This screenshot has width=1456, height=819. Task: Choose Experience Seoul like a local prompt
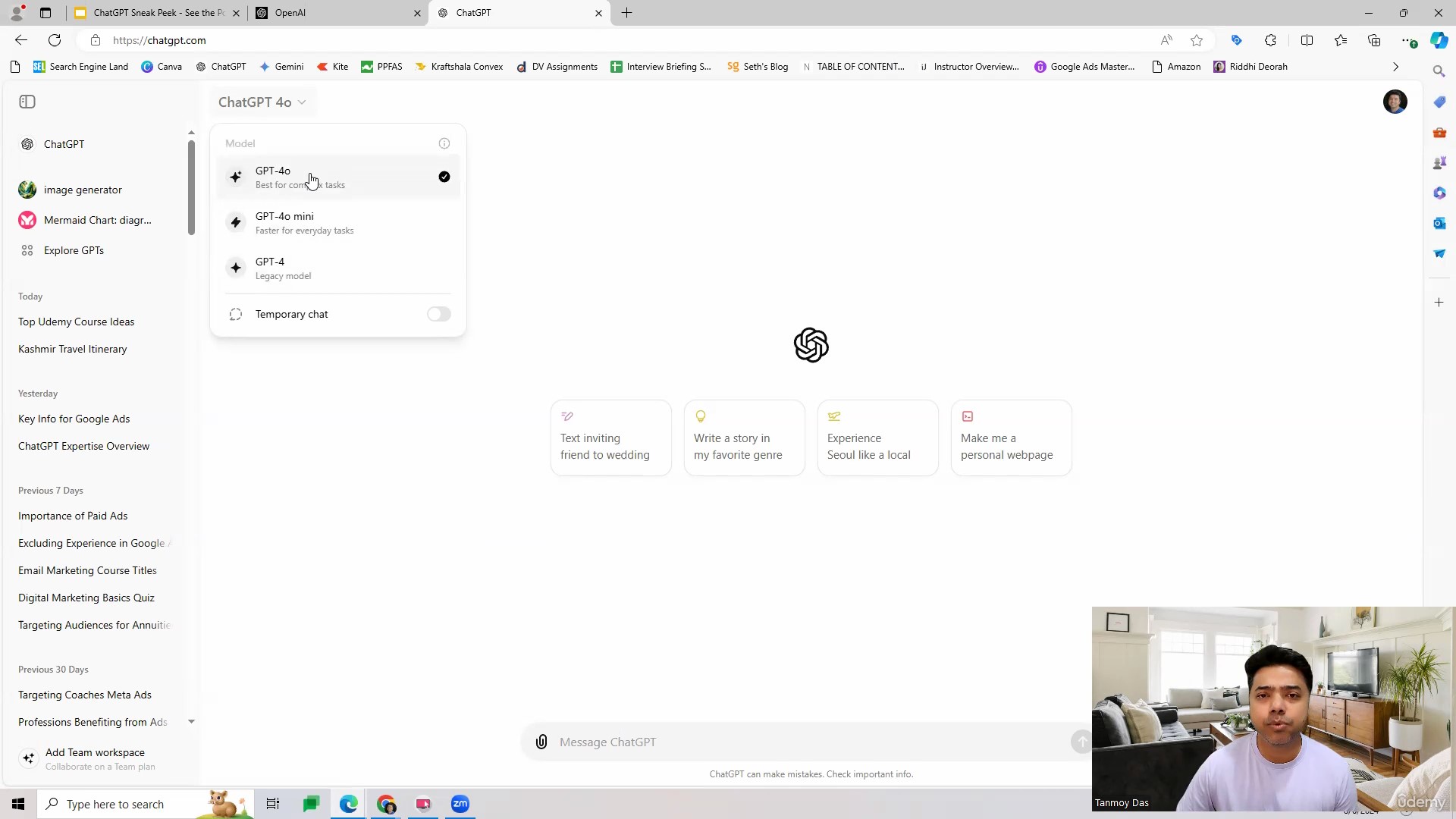click(x=877, y=438)
